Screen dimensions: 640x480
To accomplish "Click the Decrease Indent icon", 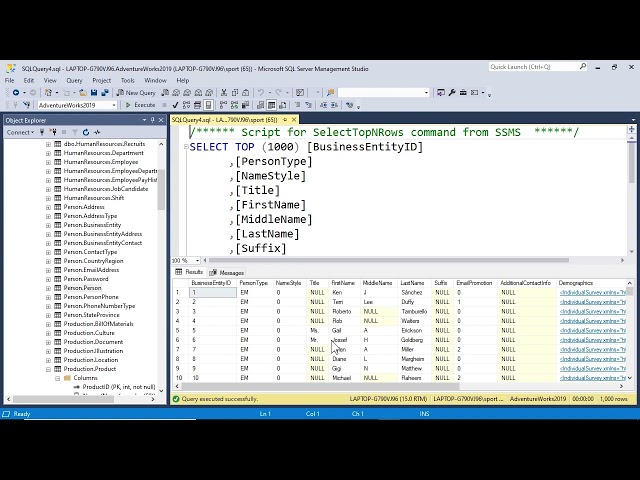I will pos(323,105).
